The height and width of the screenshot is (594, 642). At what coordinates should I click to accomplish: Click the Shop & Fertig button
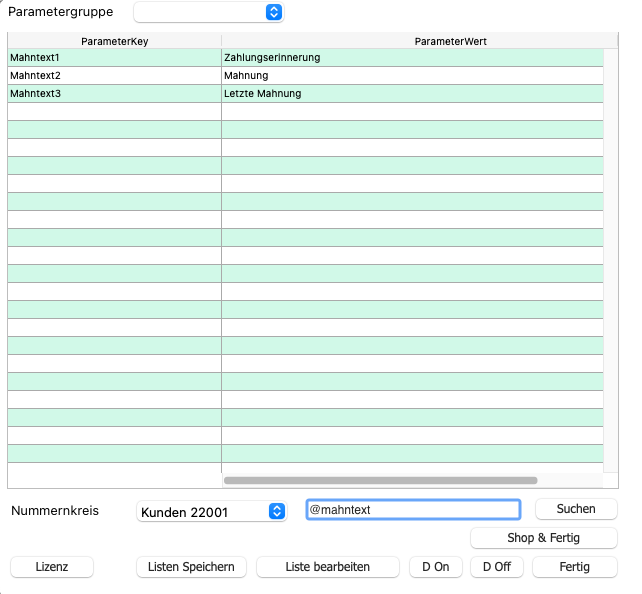point(544,538)
